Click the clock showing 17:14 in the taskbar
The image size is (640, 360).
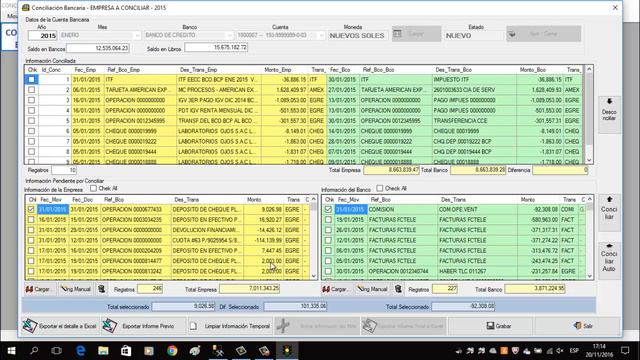tap(599, 346)
